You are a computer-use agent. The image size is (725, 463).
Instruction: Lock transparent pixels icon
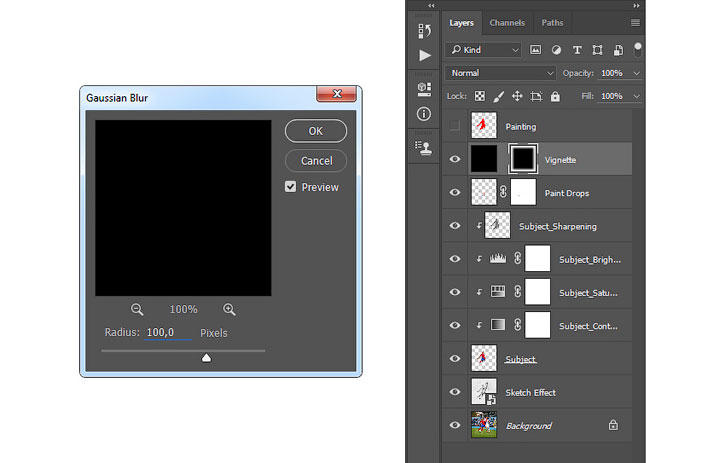pyautogui.click(x=480, y=96)
